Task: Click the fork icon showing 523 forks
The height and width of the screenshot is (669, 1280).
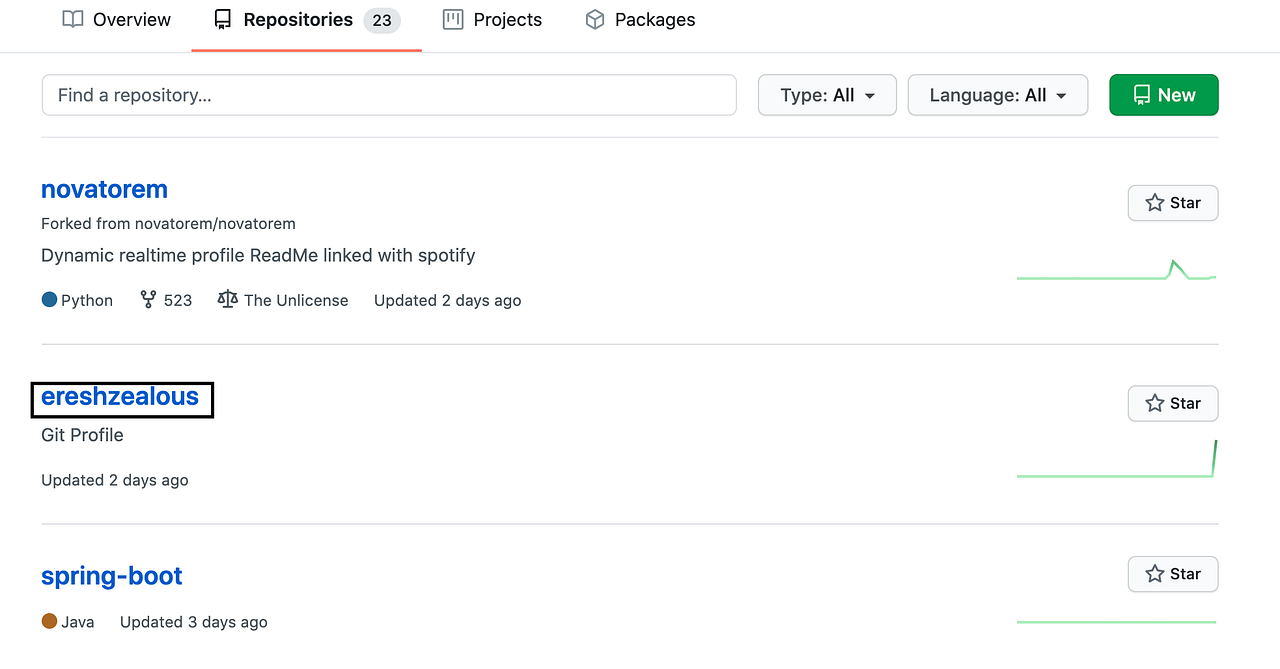Action: coord(147,300)
